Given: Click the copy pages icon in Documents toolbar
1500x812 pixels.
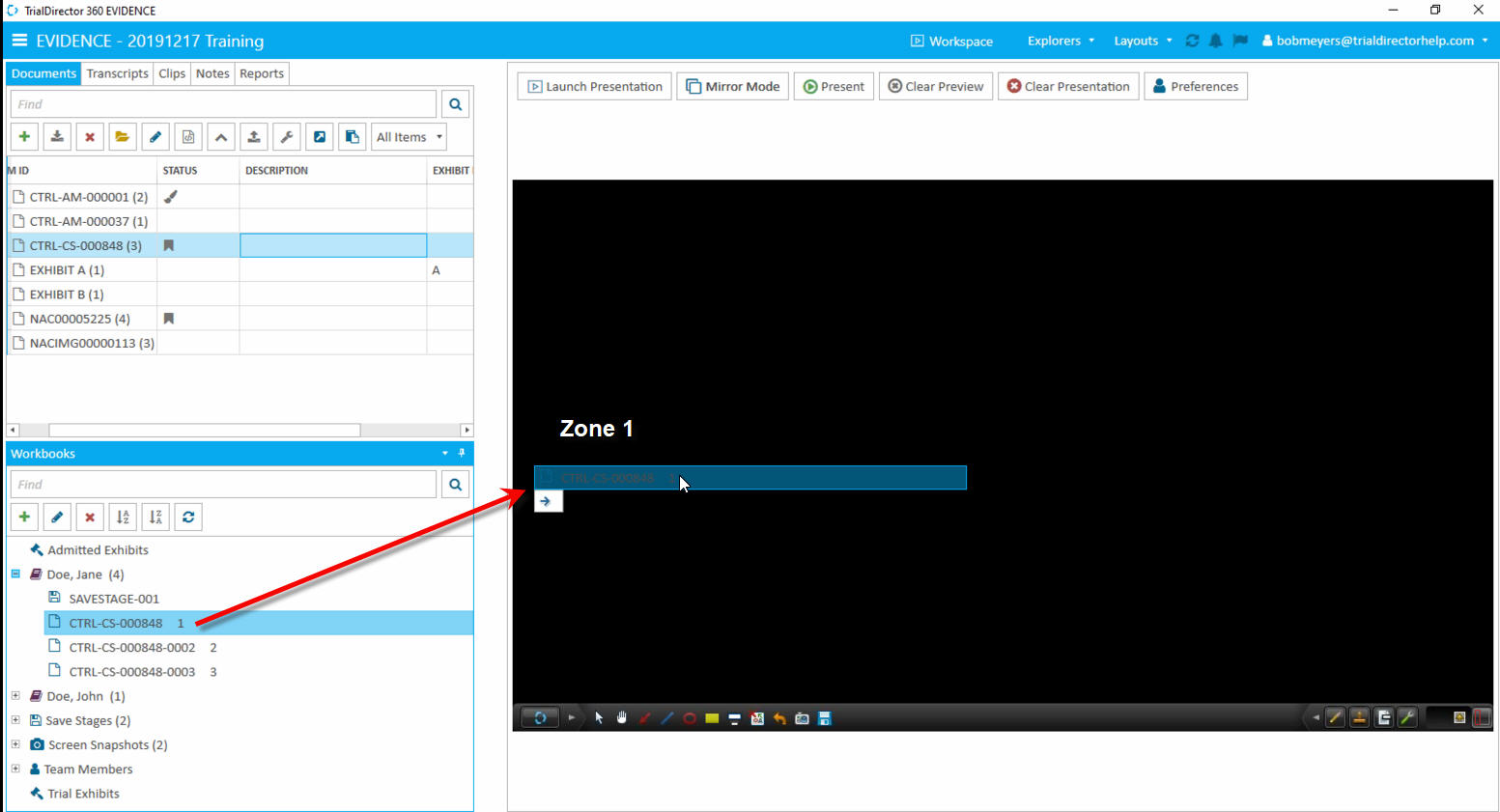Looking at the screenshot, I should coord(353,137).
